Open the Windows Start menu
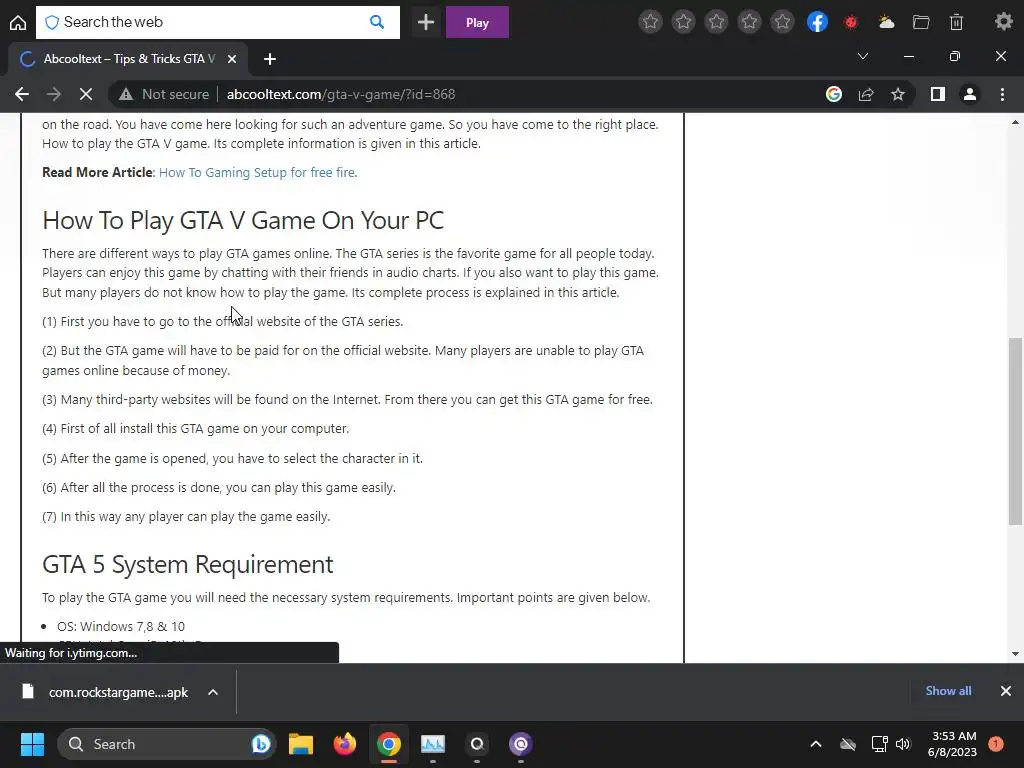 pos(32,744)
